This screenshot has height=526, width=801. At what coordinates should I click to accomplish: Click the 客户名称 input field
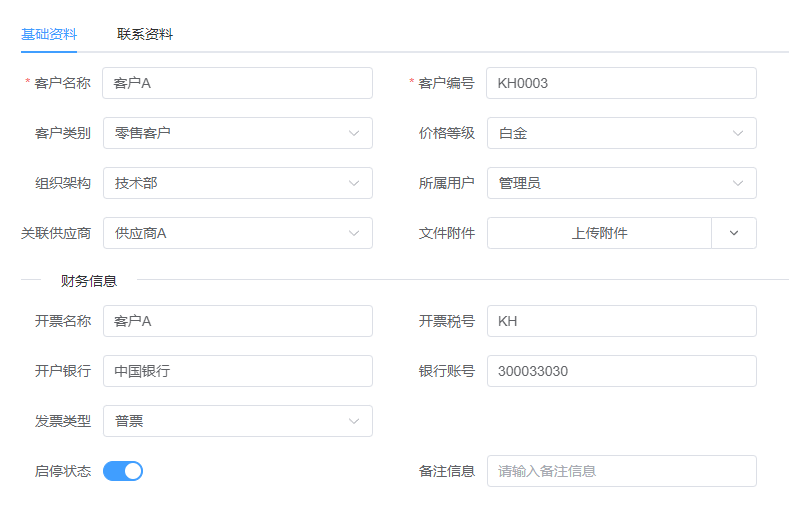237,83
